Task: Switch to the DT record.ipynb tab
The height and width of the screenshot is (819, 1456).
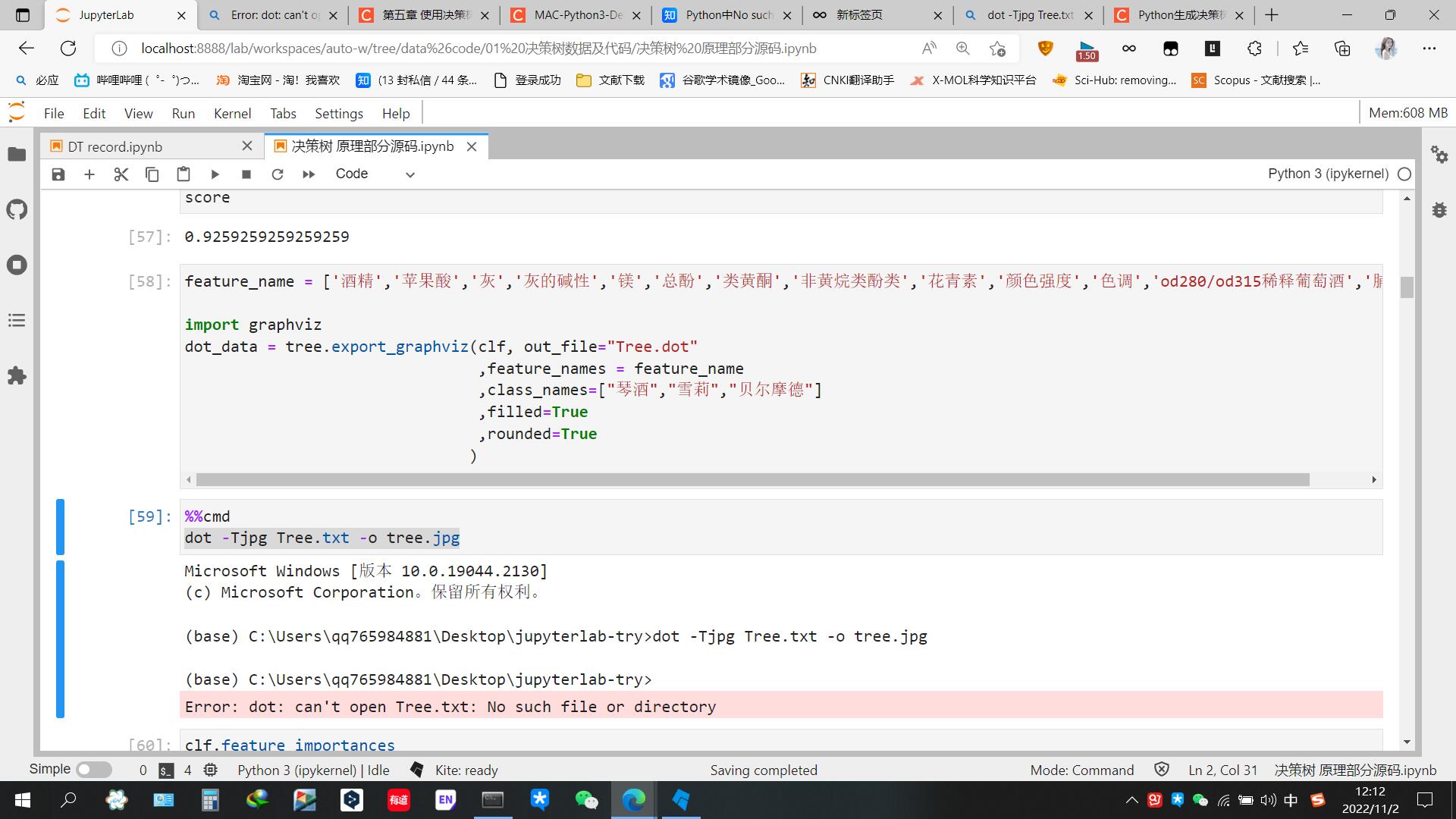Action: [x=115, y=146]
